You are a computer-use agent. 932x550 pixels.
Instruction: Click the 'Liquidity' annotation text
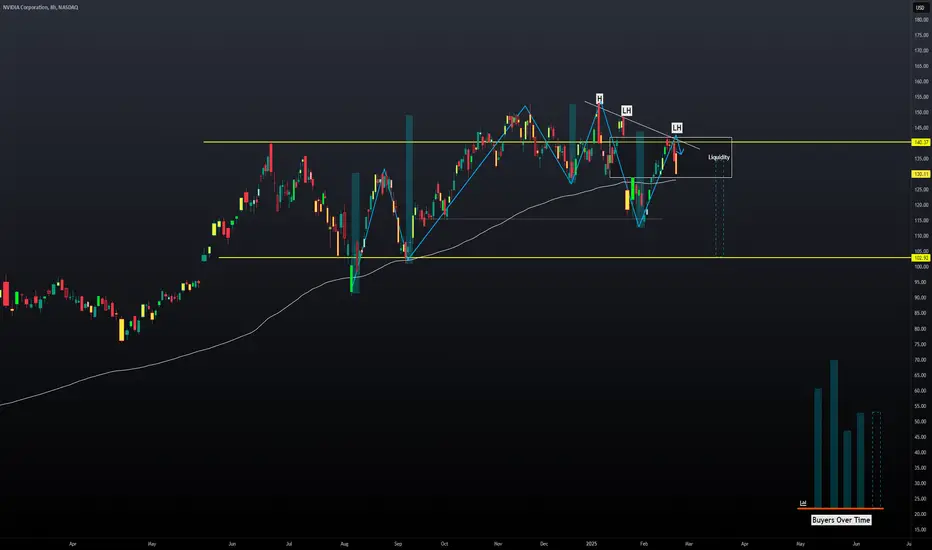[719, 158]
